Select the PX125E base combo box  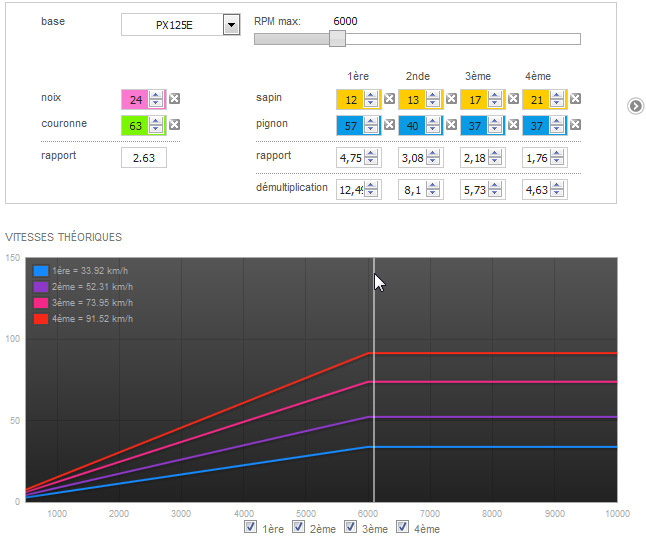click(180, 25)
